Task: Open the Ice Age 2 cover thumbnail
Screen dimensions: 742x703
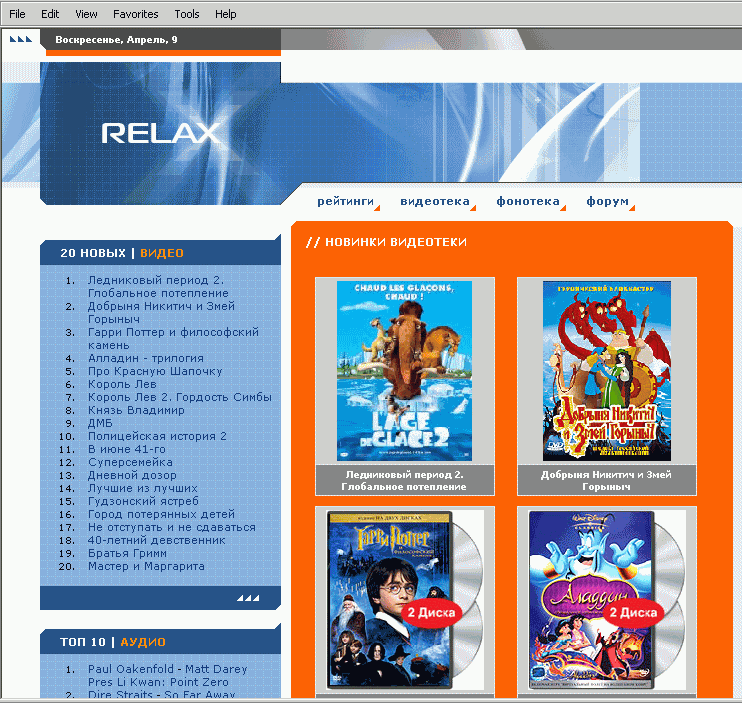Action: click(x=404, y=370)
